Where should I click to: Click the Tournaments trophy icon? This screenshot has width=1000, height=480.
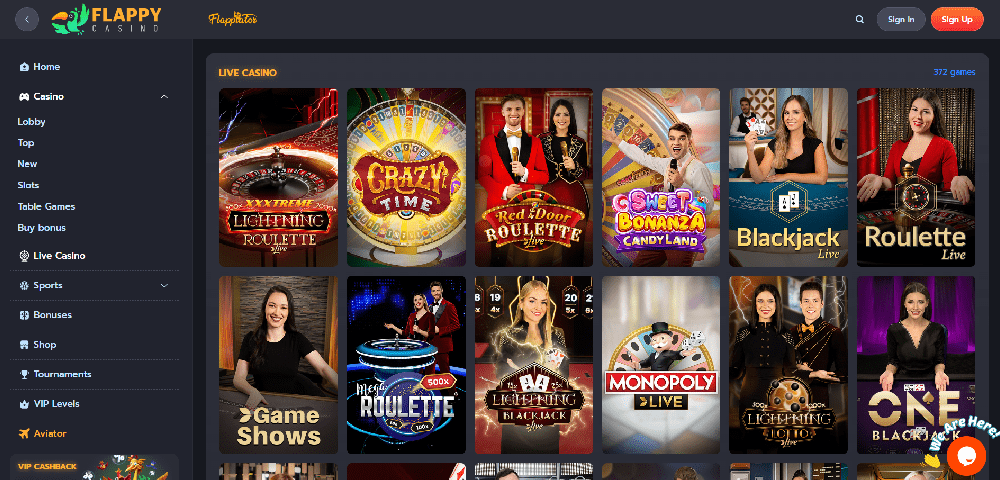coord(24,374)
